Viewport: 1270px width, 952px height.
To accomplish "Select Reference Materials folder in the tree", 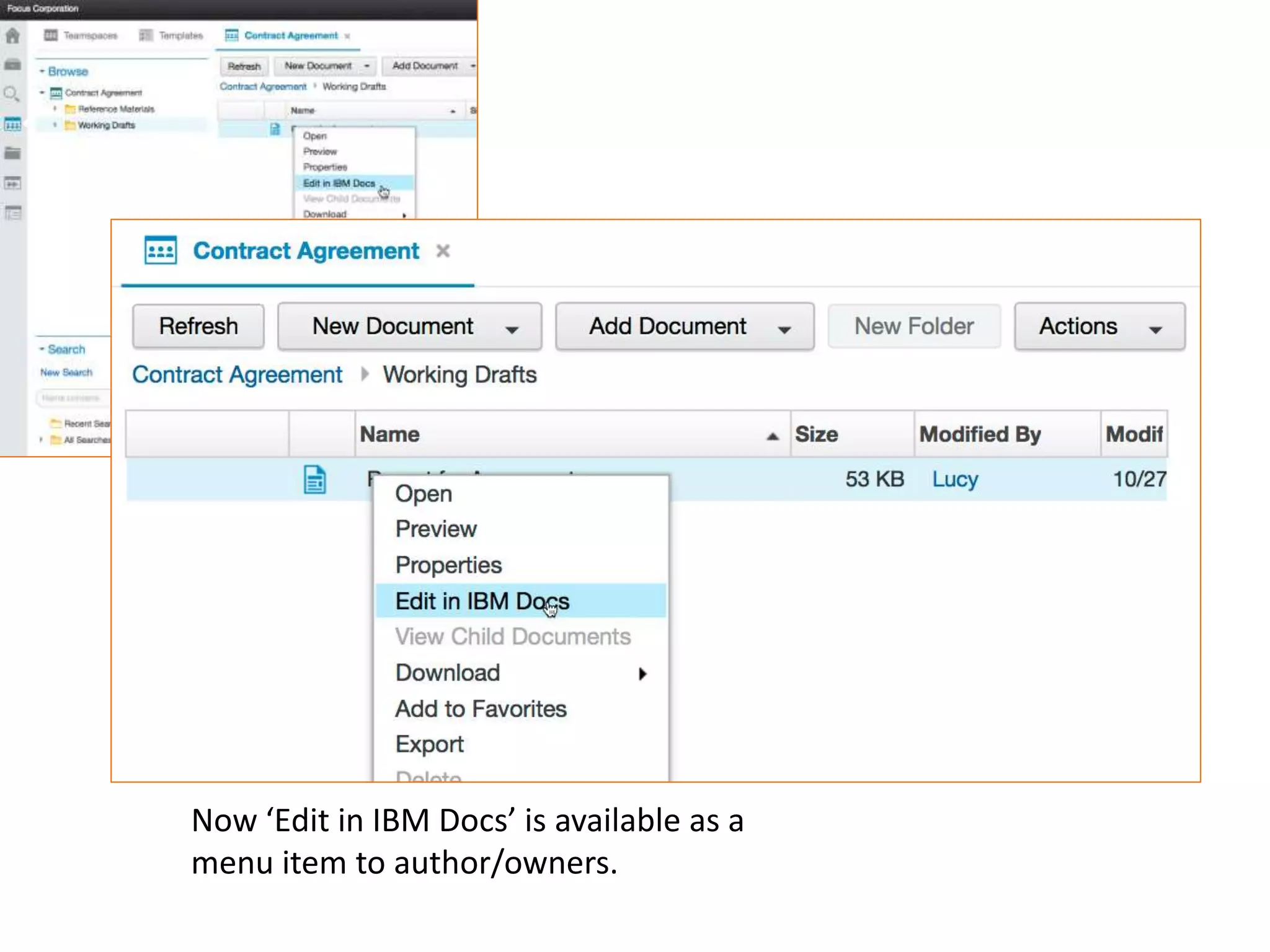I will (x=116, y=109).
